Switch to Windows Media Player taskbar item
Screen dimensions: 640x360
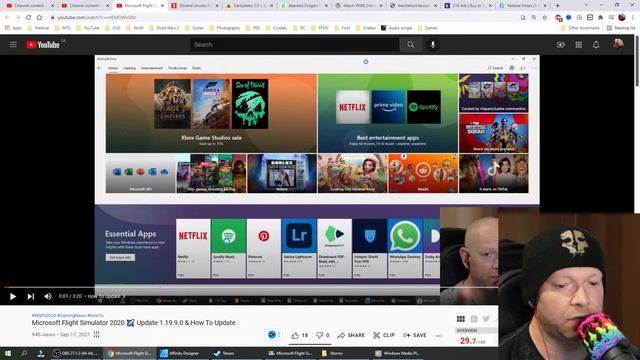click(x=397, y=353)
